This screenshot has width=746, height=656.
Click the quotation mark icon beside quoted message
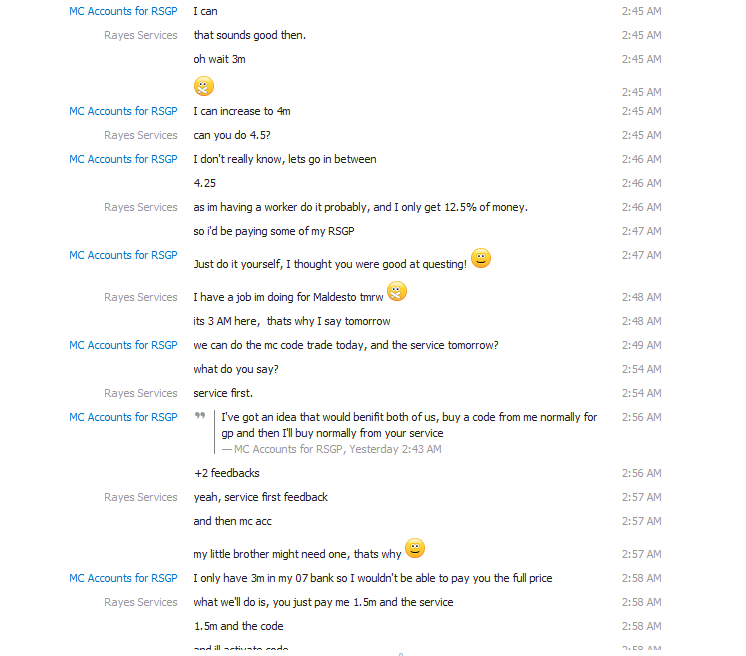[200, 416]
